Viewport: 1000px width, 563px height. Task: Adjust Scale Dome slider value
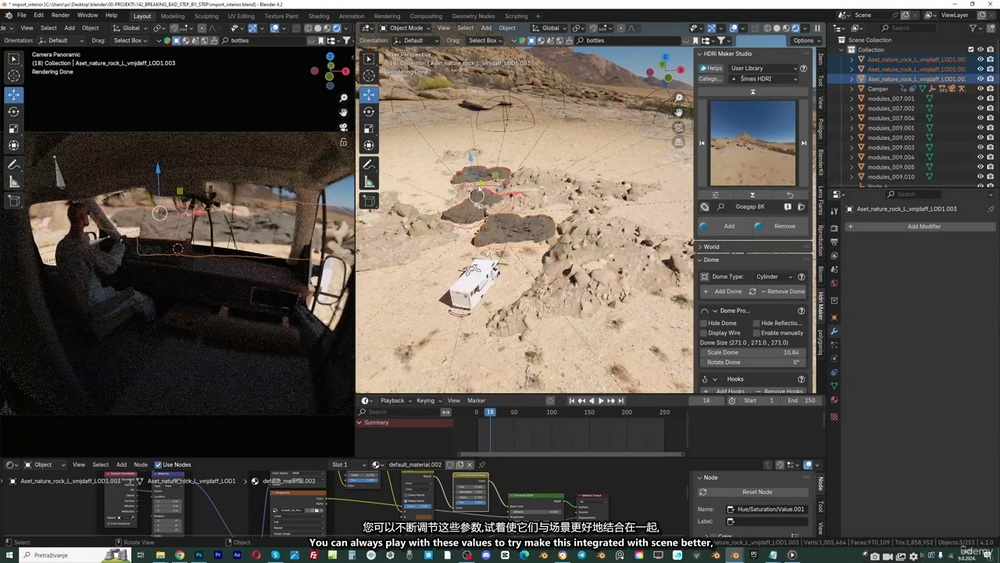tap(753, 353)
